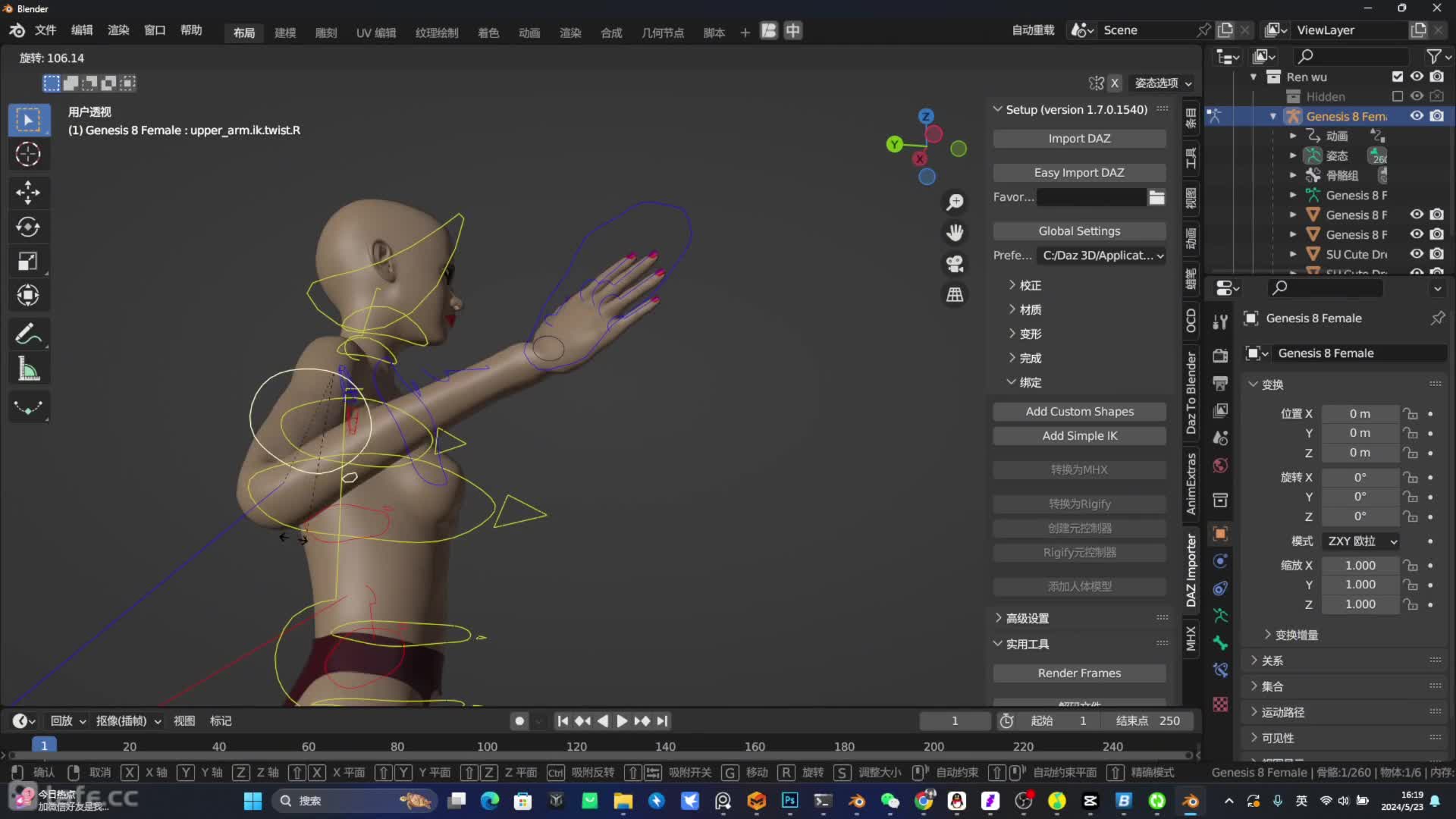Image resolution: width=1456 pixels, height=819 pixels.
Task: Hide SU Cute Dr object eye icon
Action: click(1417, 254)
